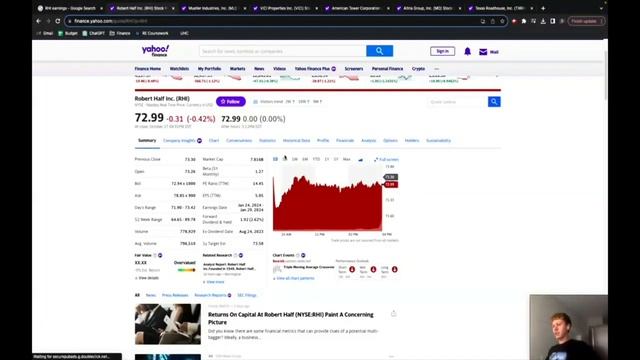Screen dimensions: 640x360
Task: Close the Robert Half Inc. browser tab
Action: point(173,8)
